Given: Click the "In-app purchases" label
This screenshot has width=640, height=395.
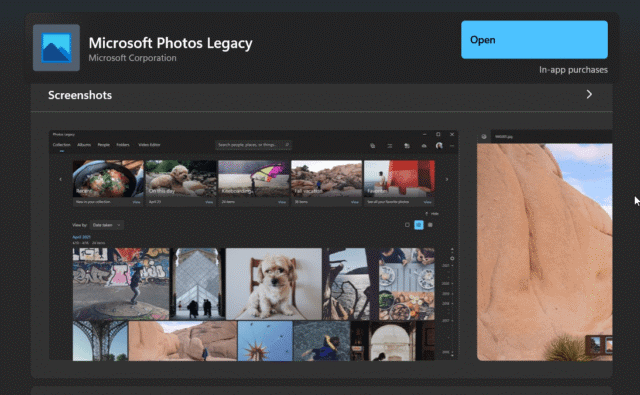Looking at the screenshot, I should [x=573, y=70].
